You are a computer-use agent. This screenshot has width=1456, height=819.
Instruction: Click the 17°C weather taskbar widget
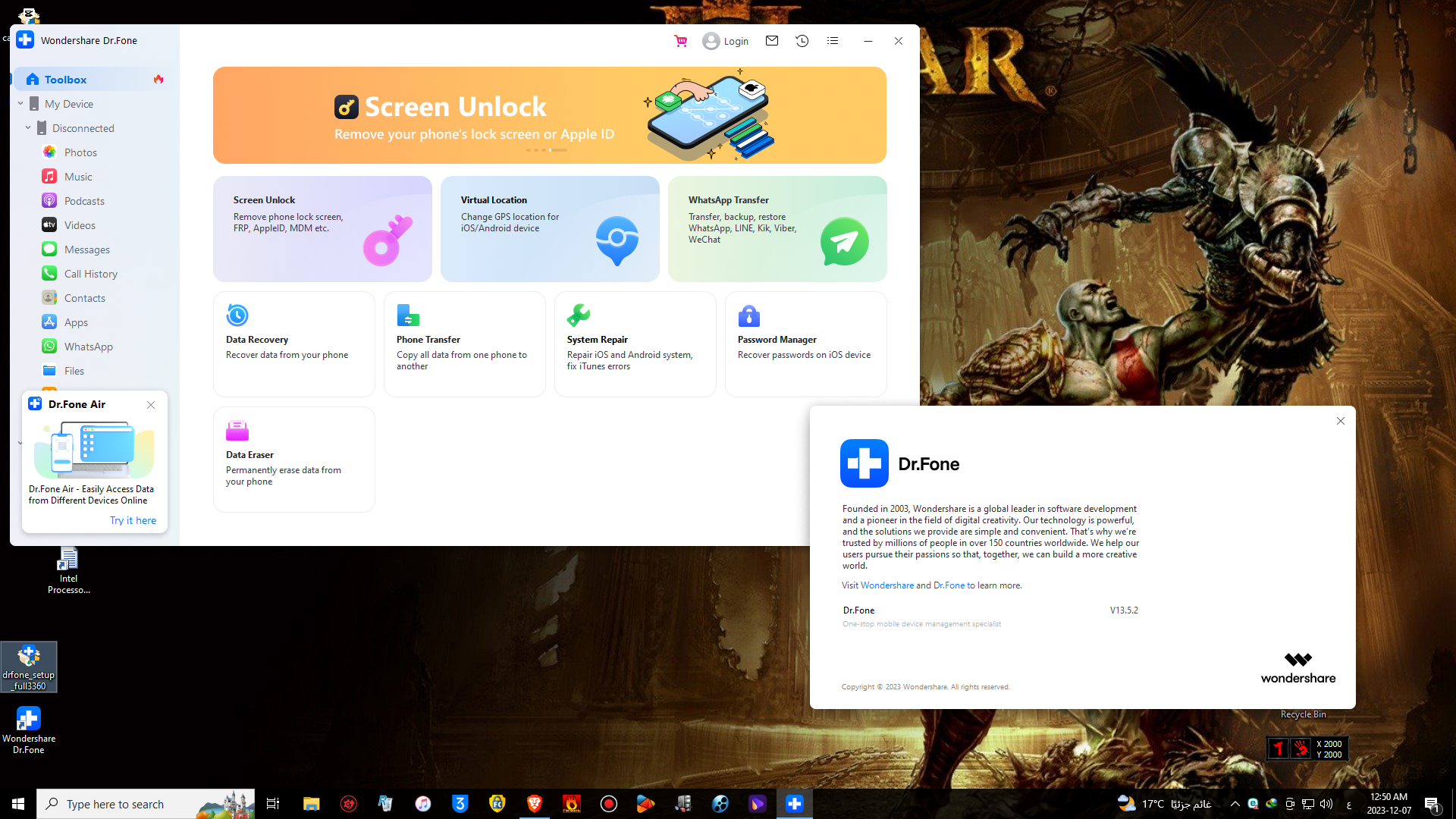pos(1165,804)
